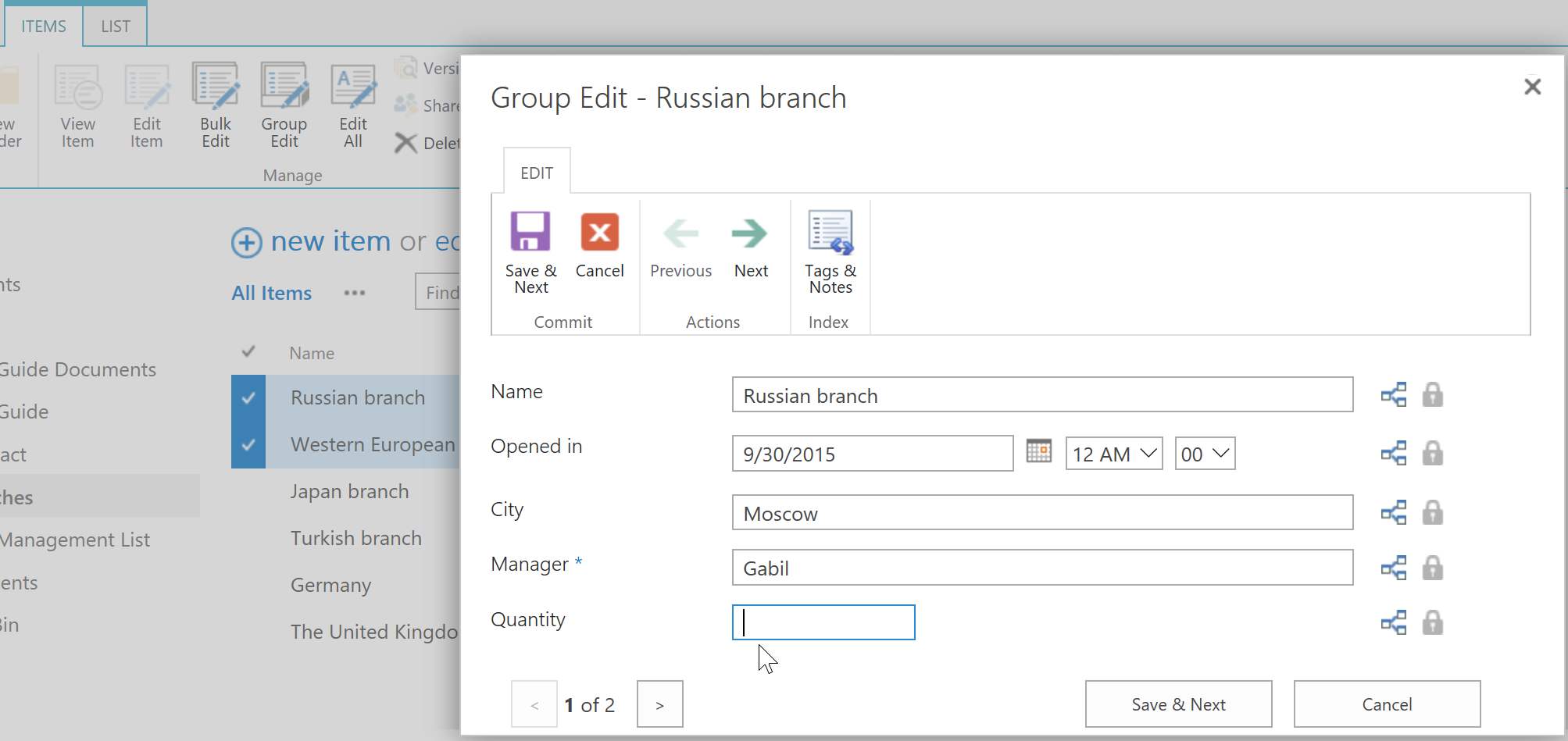Image resolution: width=1568 pixels, height=741 pixels.
Task: Open the 12 AM hour dropdown
Action: [1114, 454]
